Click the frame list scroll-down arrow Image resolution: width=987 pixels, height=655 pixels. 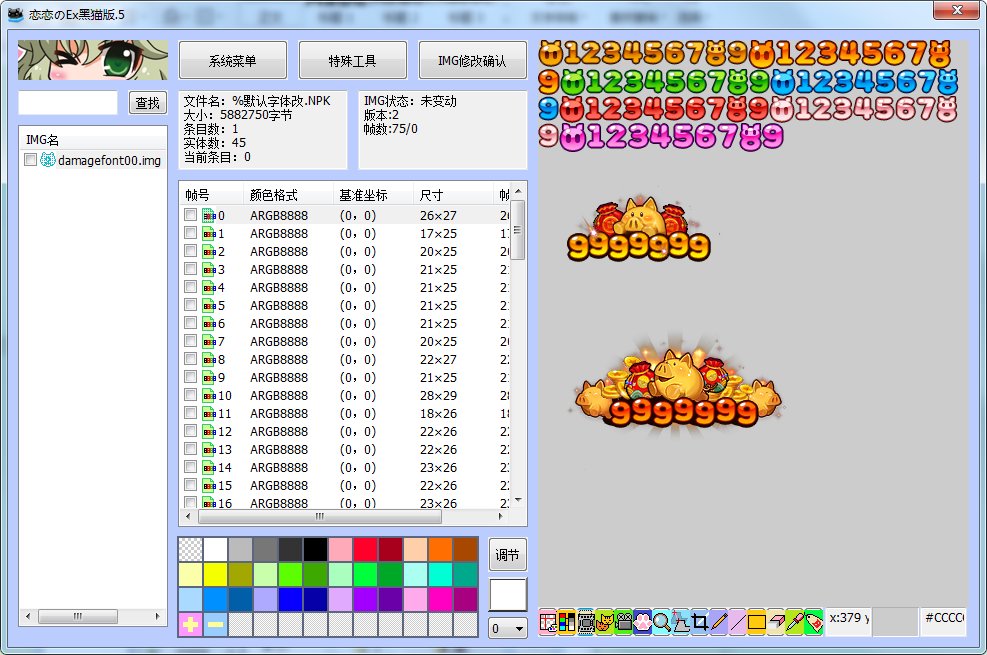point(518,500)
